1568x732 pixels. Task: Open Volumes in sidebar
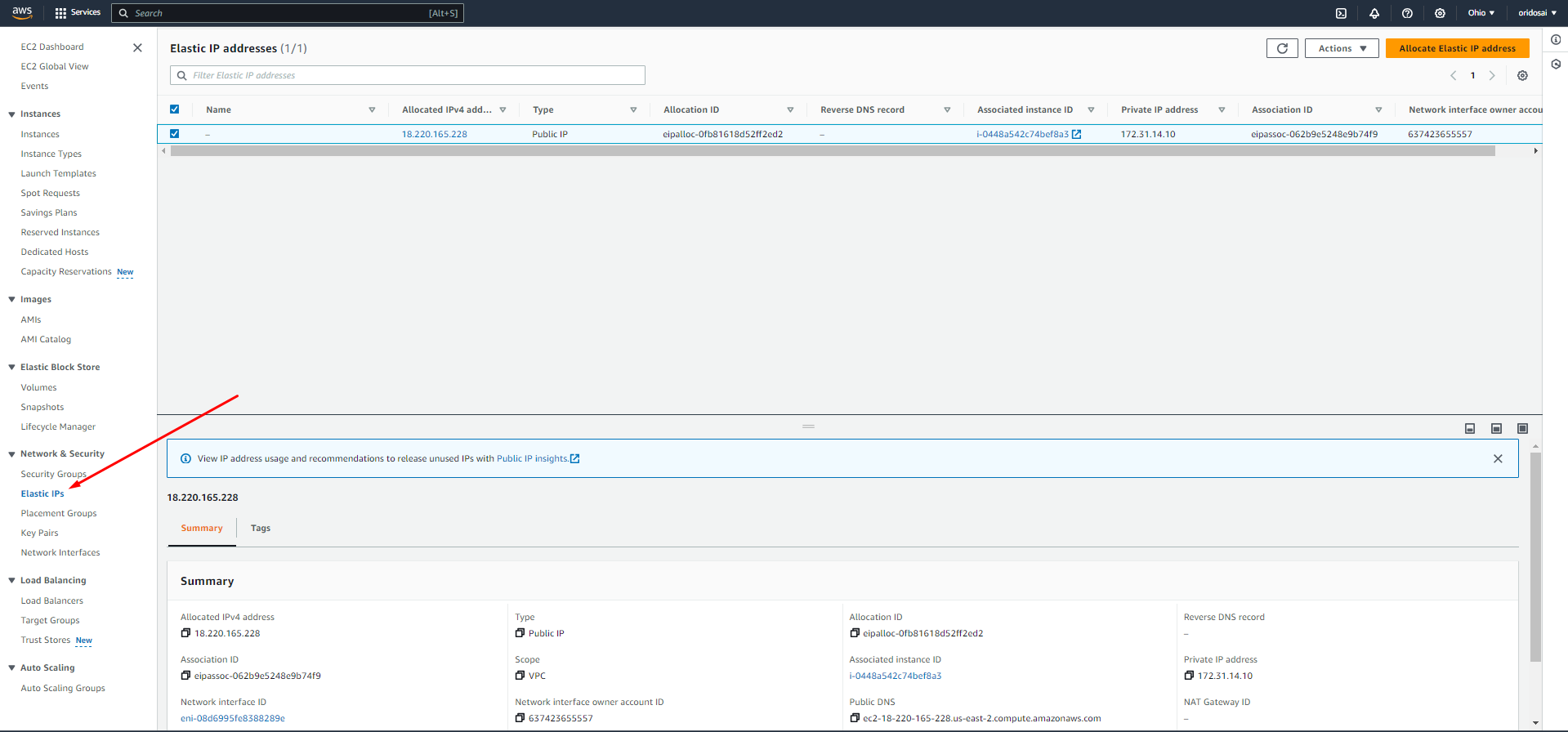pos(38,387)
